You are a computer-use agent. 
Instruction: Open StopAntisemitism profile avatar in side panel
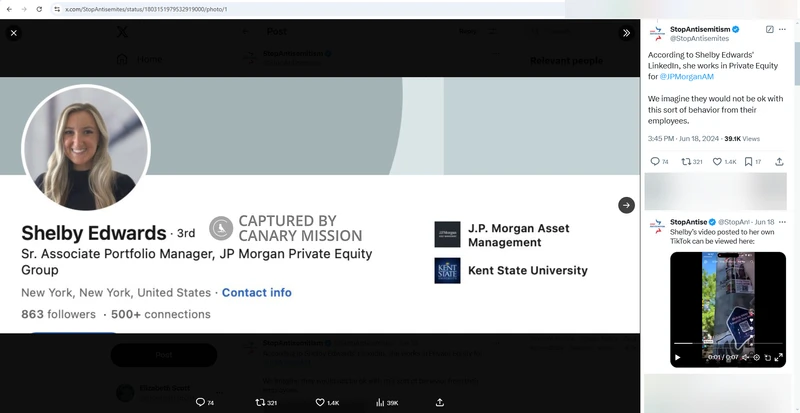tap(657, 33)
